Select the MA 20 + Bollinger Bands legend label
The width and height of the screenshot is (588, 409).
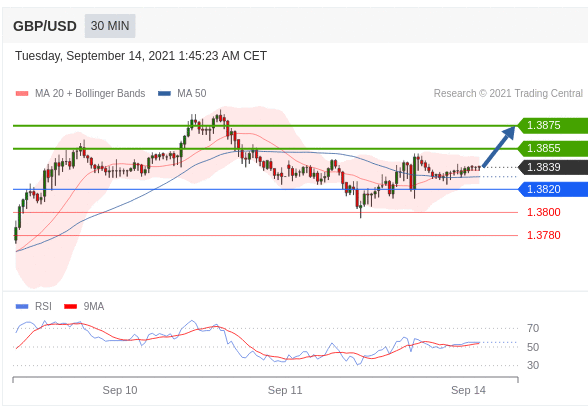90,93
